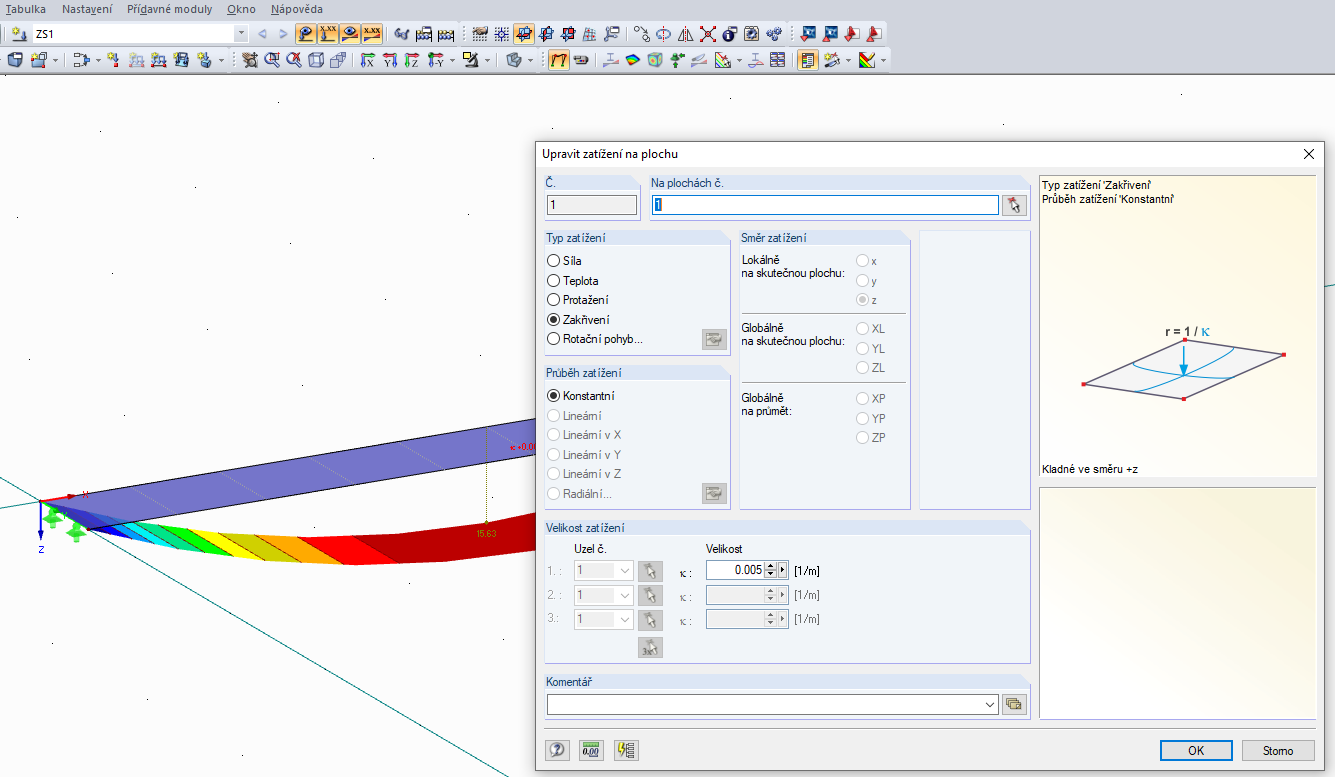
Task: Click the mirror tool triangle icon
Action: [685, 34]
